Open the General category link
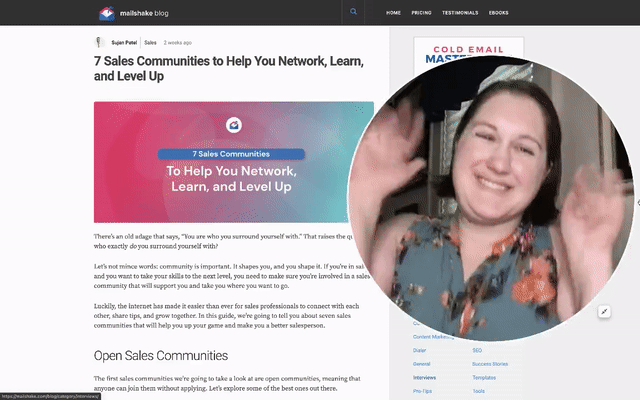640x400 pixels. pos(421,364)
